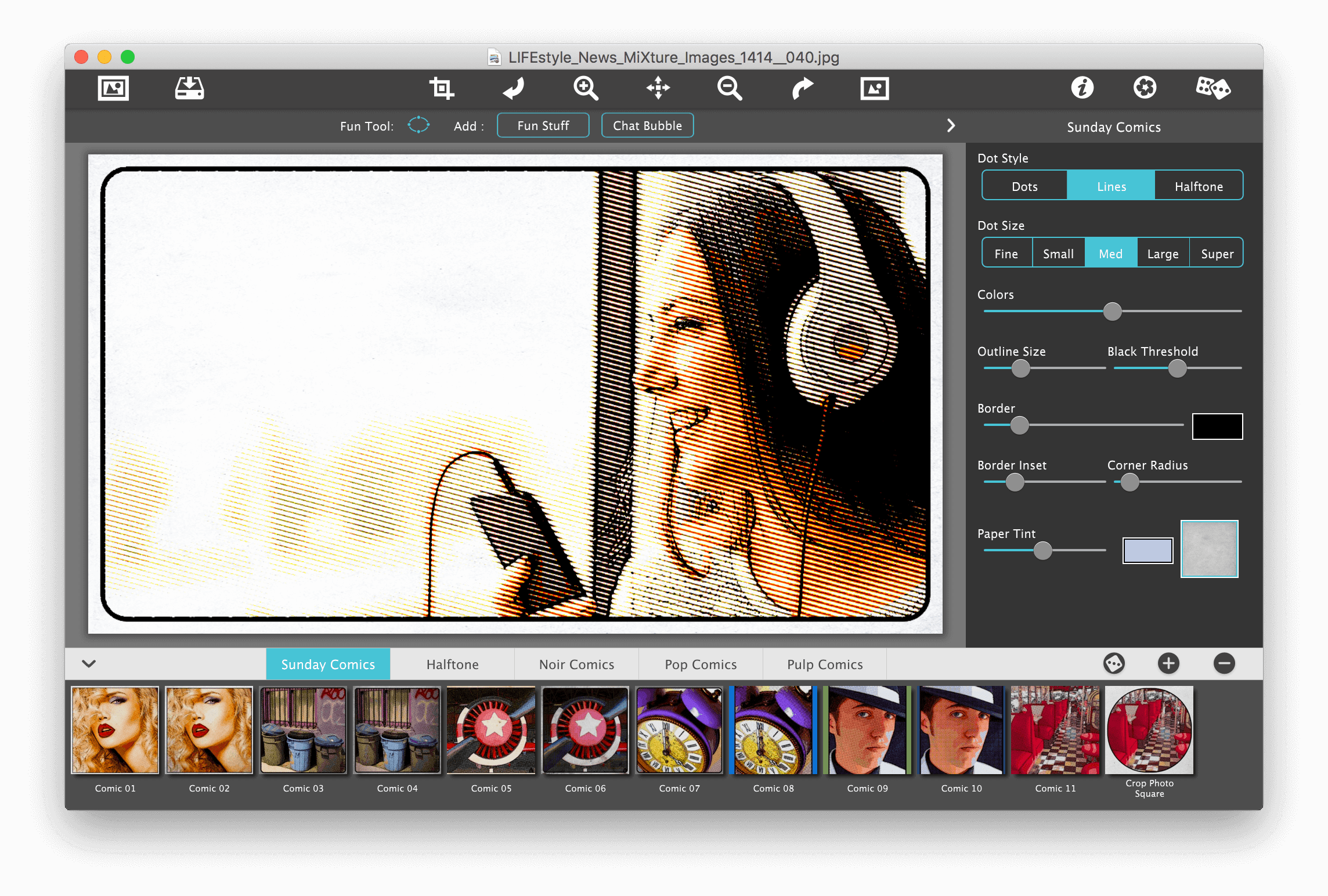Image resolution: width=1328 pixels, height=896 pixels.
Task: Select the crop tool icon
Action: (x=441, y=88)
